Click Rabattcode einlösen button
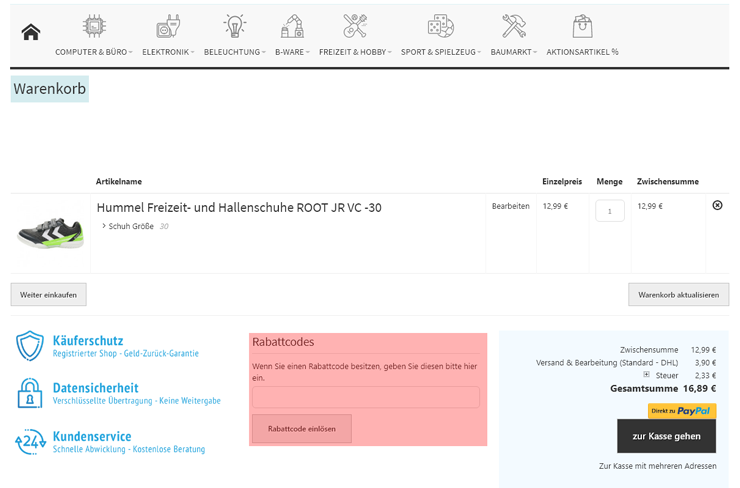740x488 pixels. point(302,429)
